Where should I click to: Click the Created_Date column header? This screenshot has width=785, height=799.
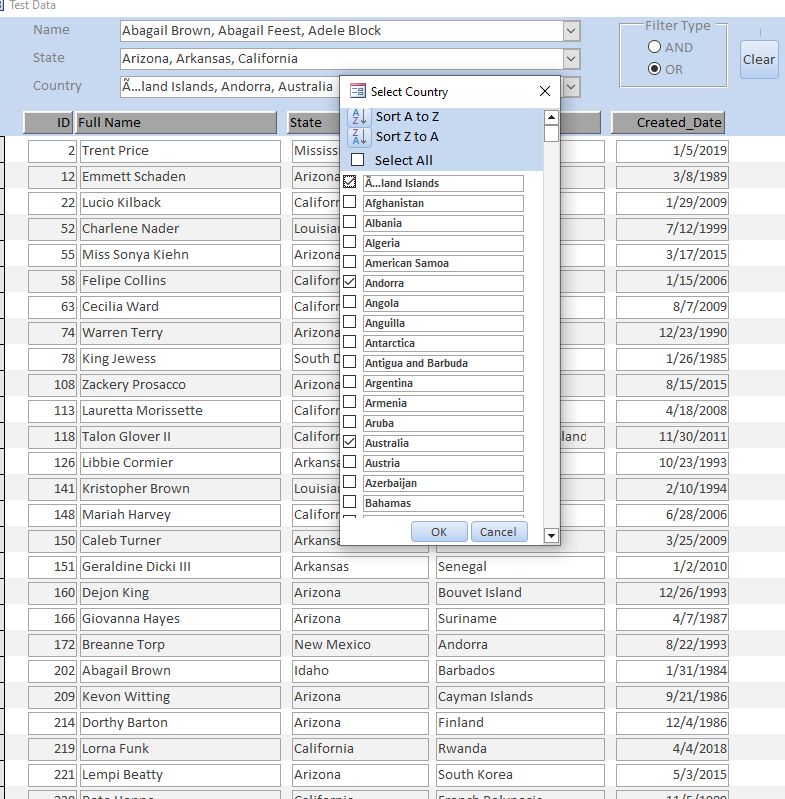coord(668,123)
